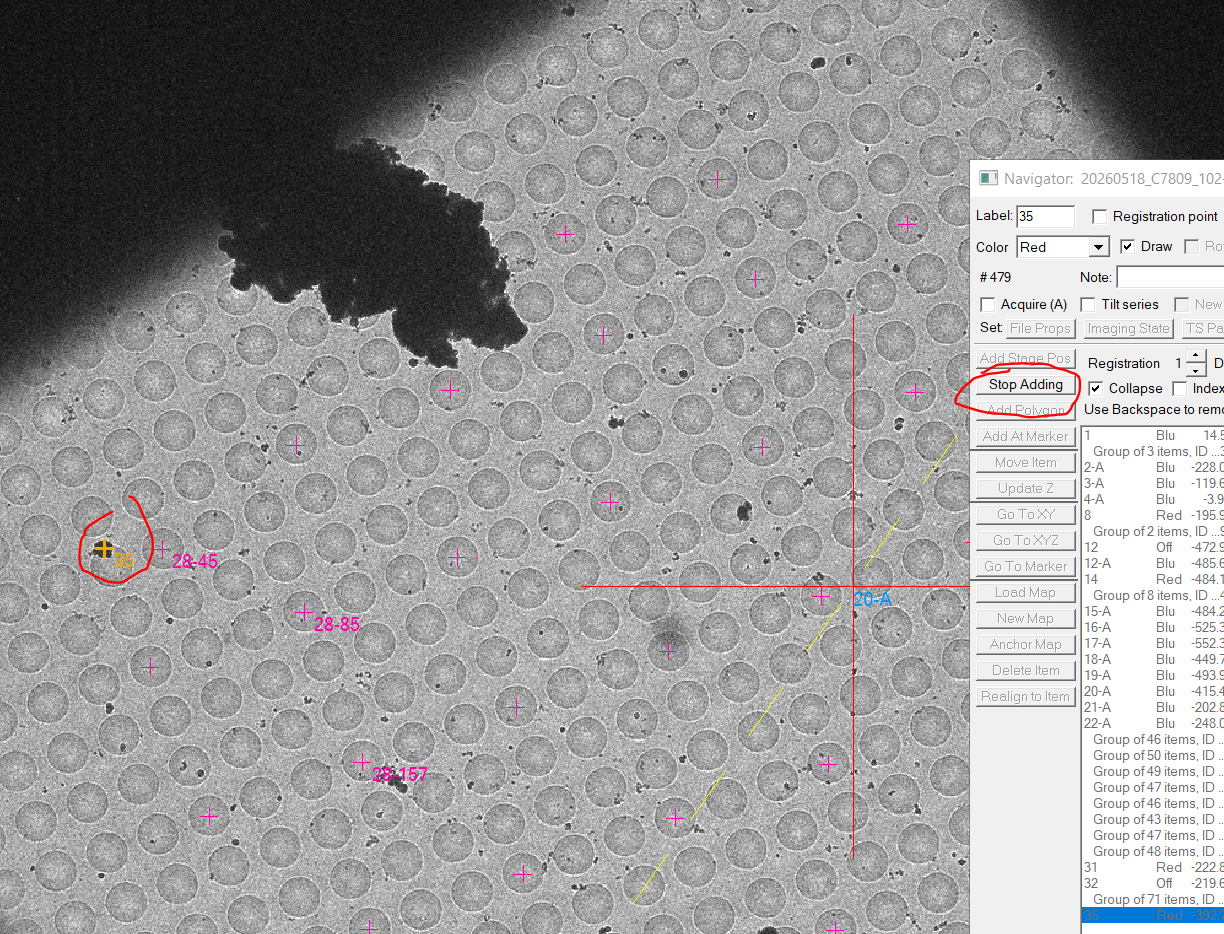Enable the Acquire (A) checkbox

pyautogui.click(x=988, y=304)
